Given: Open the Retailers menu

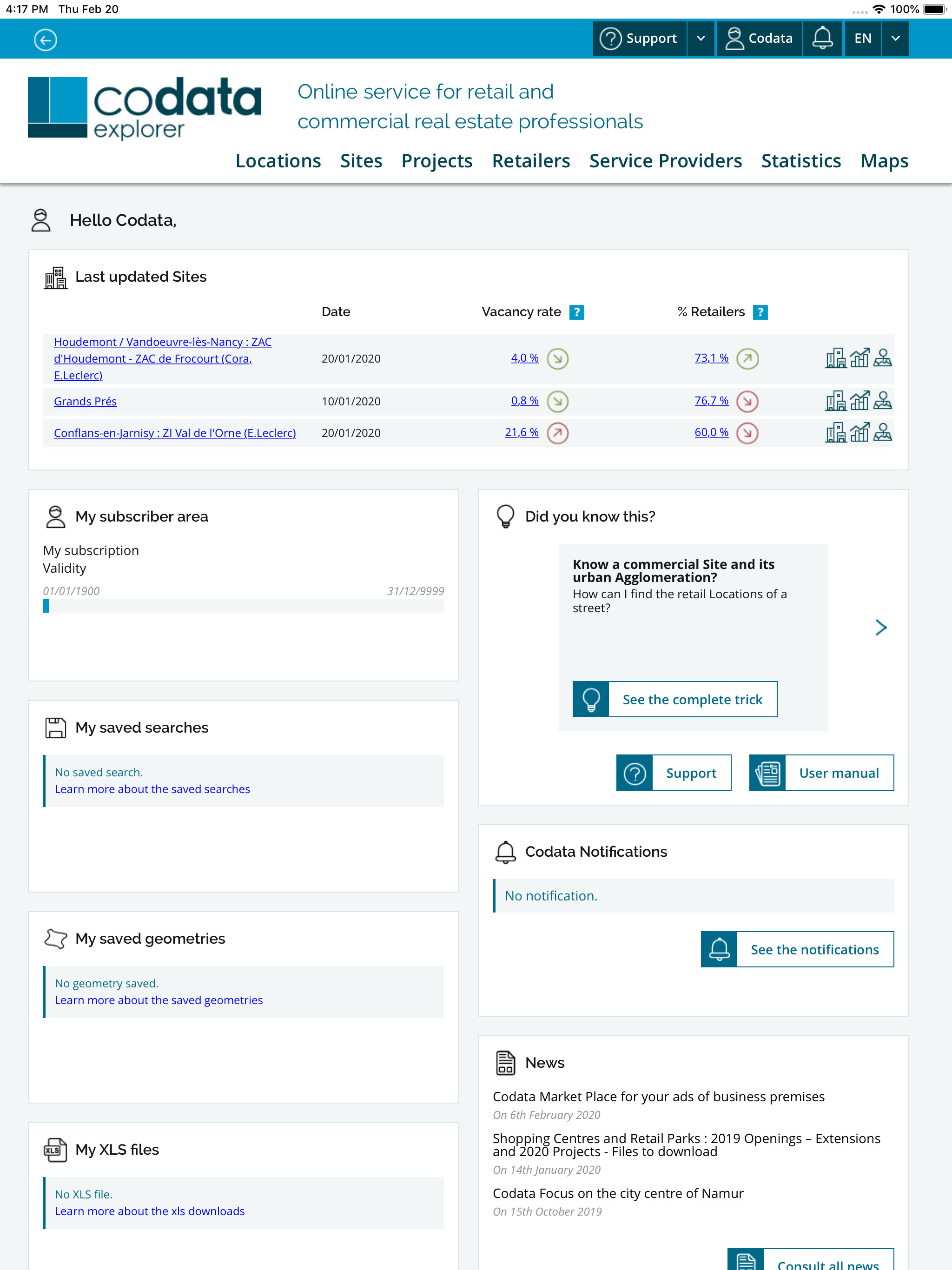Looking at the screenshot, I should [531, 161].
